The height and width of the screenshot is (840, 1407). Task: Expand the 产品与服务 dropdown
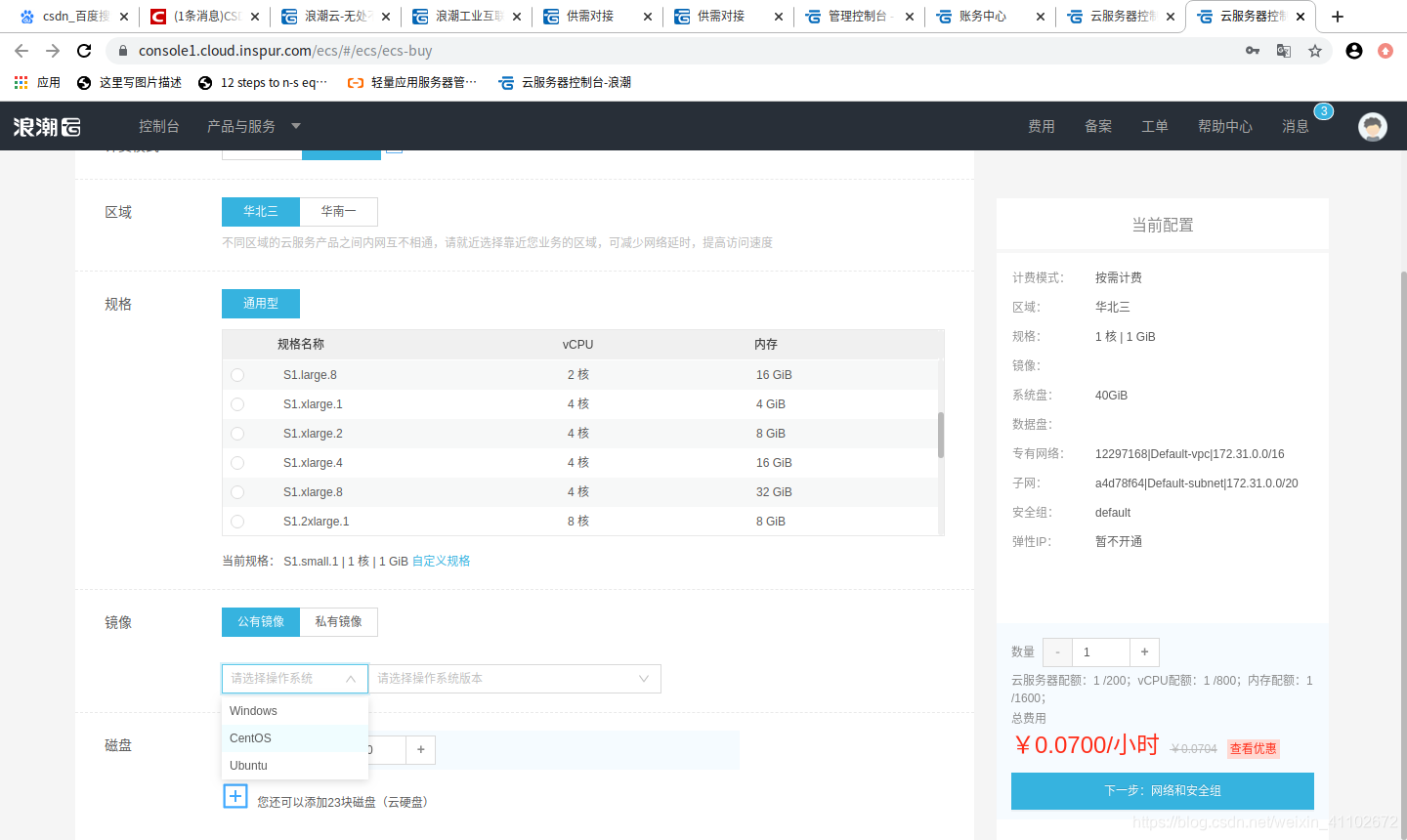tap(254, 127)
